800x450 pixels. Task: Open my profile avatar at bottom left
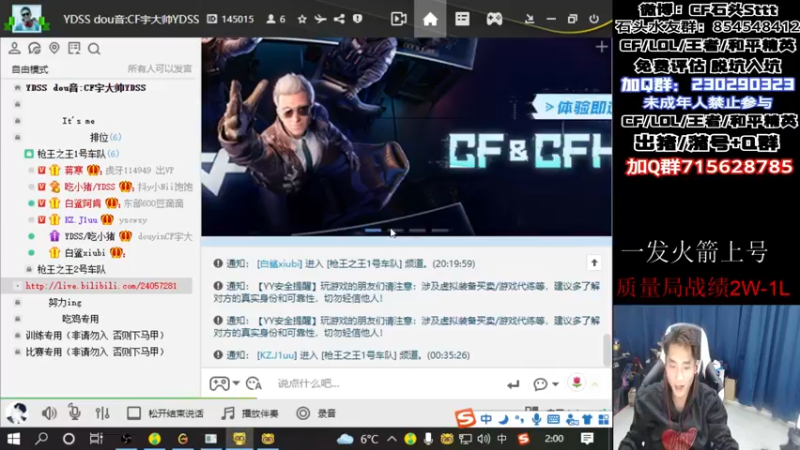click(16, 413)
